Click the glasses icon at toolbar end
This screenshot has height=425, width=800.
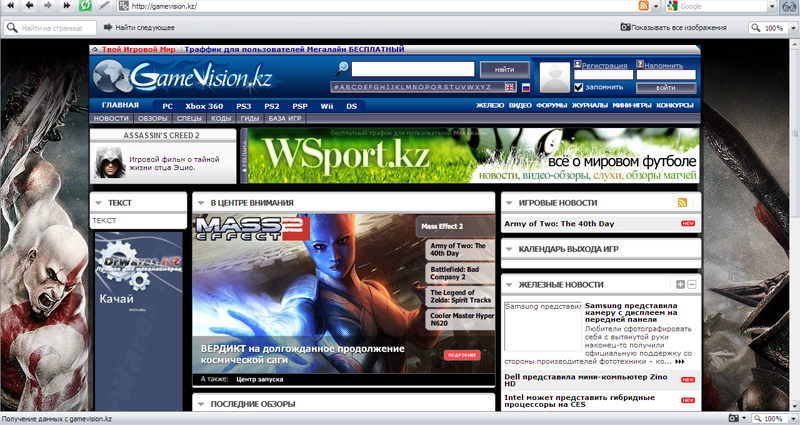tap(789, 6)
